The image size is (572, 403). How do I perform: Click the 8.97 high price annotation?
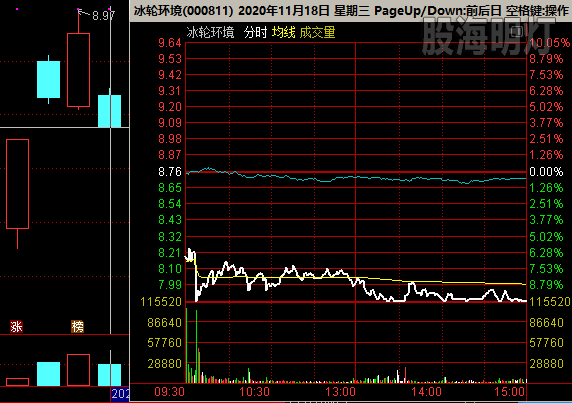103,16
